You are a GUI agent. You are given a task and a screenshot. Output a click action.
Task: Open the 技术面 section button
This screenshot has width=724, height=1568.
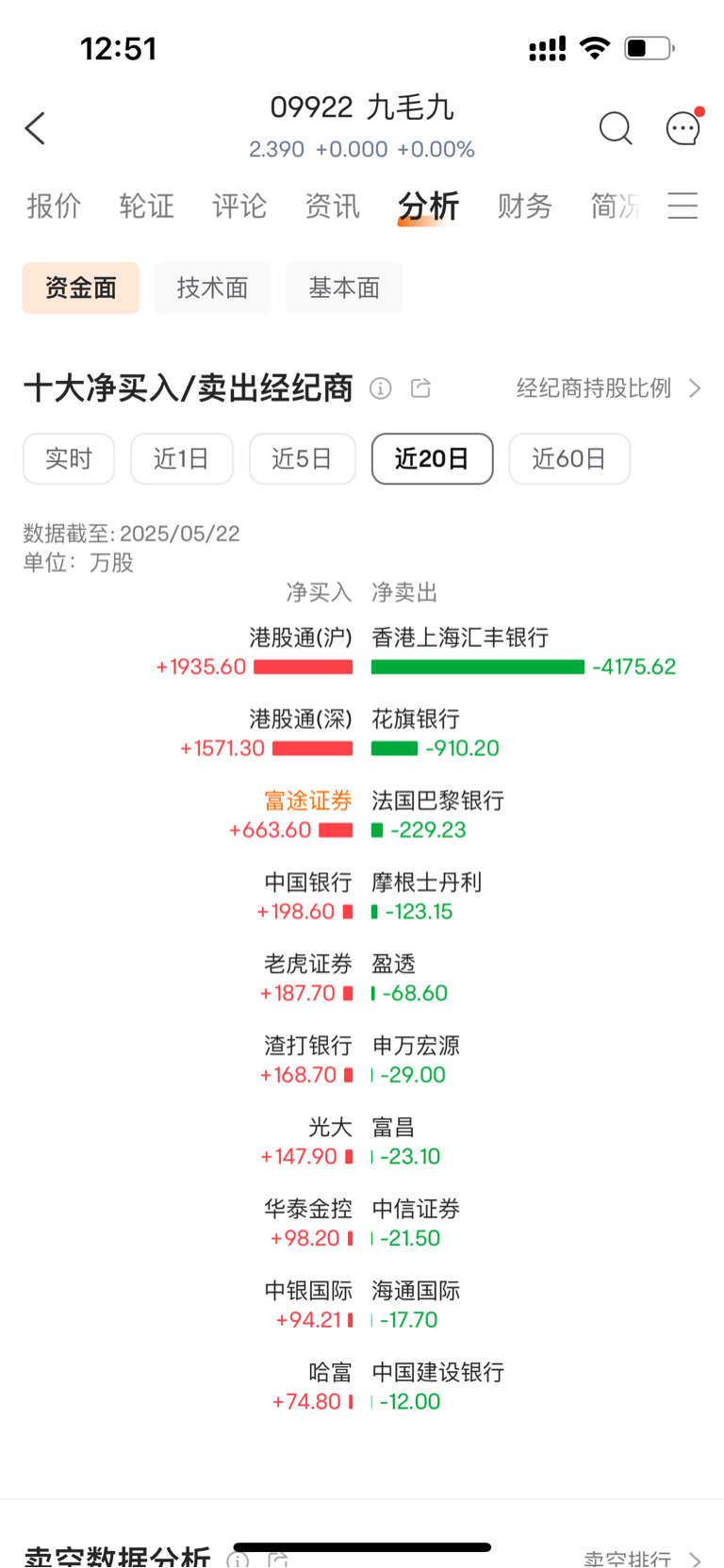pos(213,288)
